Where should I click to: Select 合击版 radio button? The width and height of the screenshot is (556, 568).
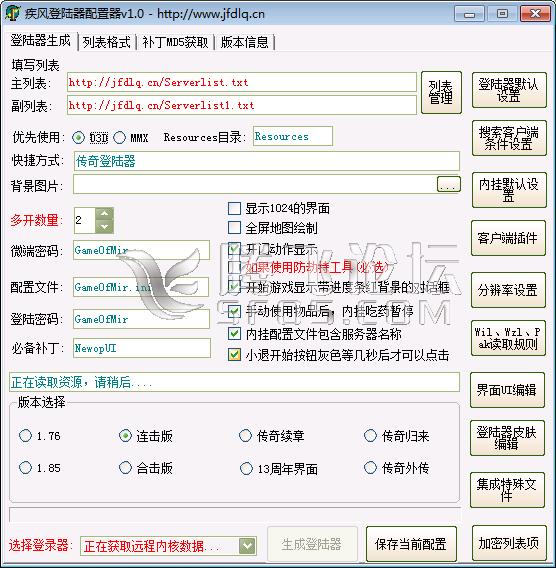point(125,468)
